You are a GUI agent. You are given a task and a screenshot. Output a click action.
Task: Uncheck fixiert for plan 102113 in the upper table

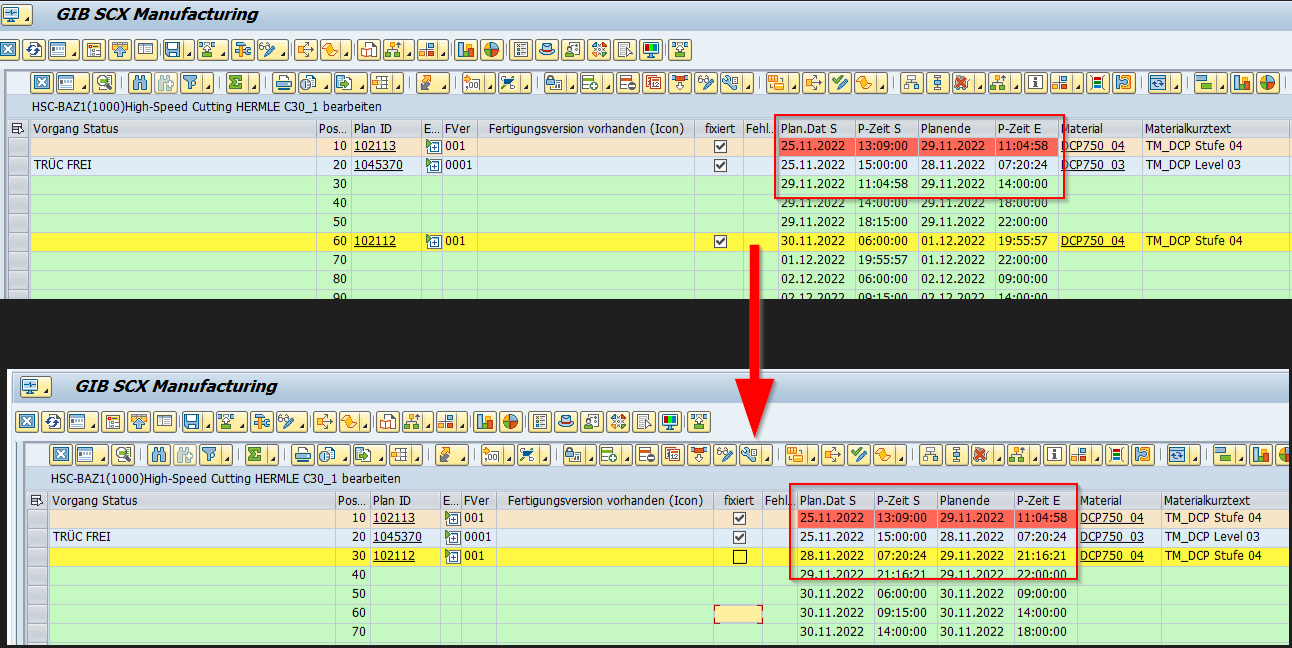coord(720,146)
